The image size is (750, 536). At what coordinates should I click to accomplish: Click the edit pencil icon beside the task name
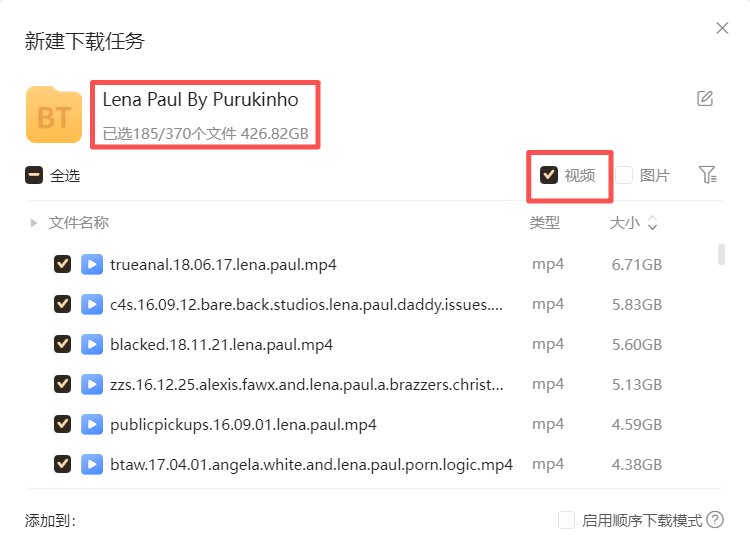pos(705,98)
